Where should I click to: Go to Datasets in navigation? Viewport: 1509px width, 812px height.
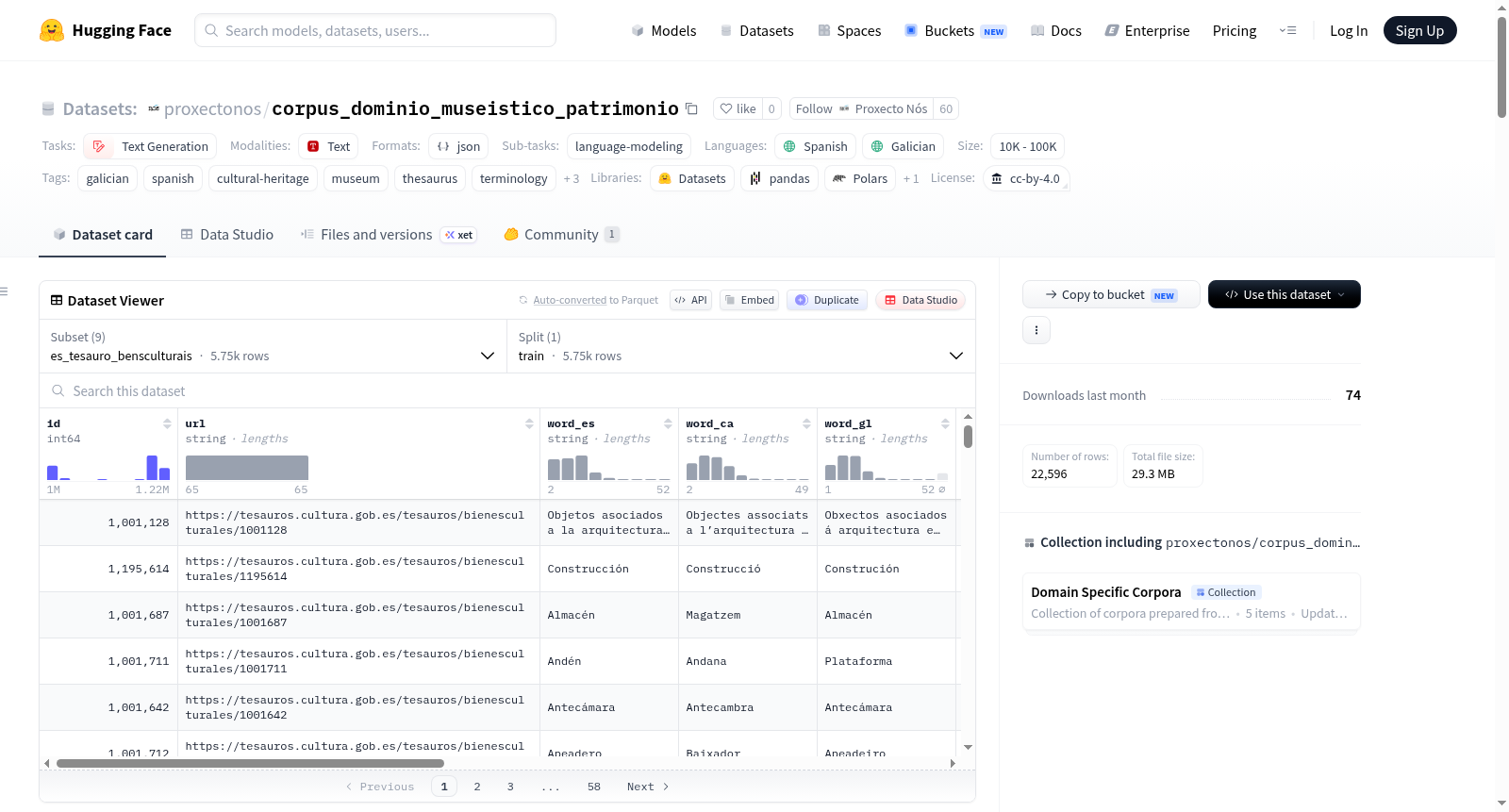756,30
